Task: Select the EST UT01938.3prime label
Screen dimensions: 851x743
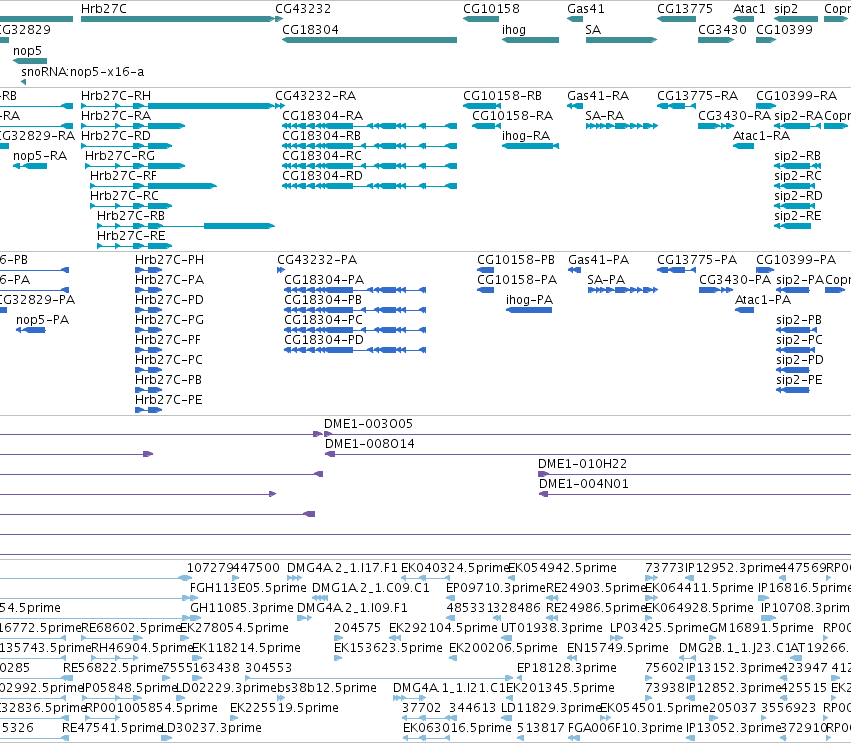Action: click(x=551, y=628)
